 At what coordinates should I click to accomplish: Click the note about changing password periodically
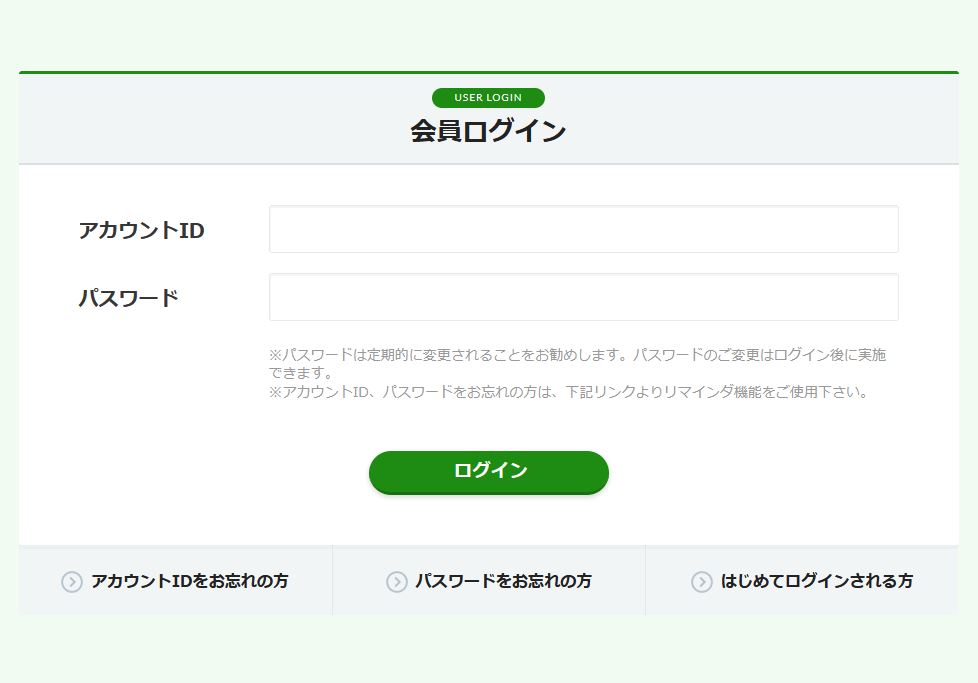[578, 364]
